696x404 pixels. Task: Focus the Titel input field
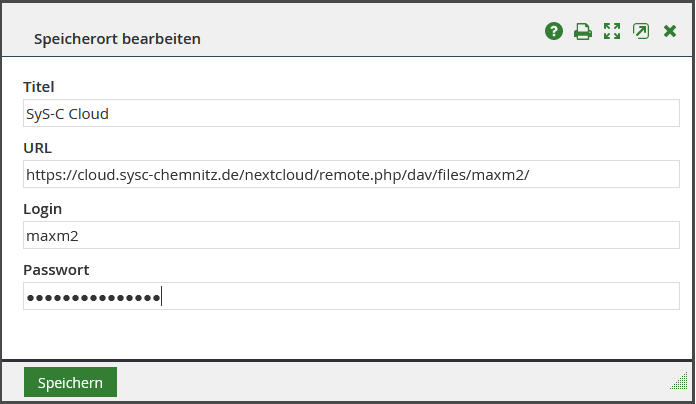coord(351,113)
